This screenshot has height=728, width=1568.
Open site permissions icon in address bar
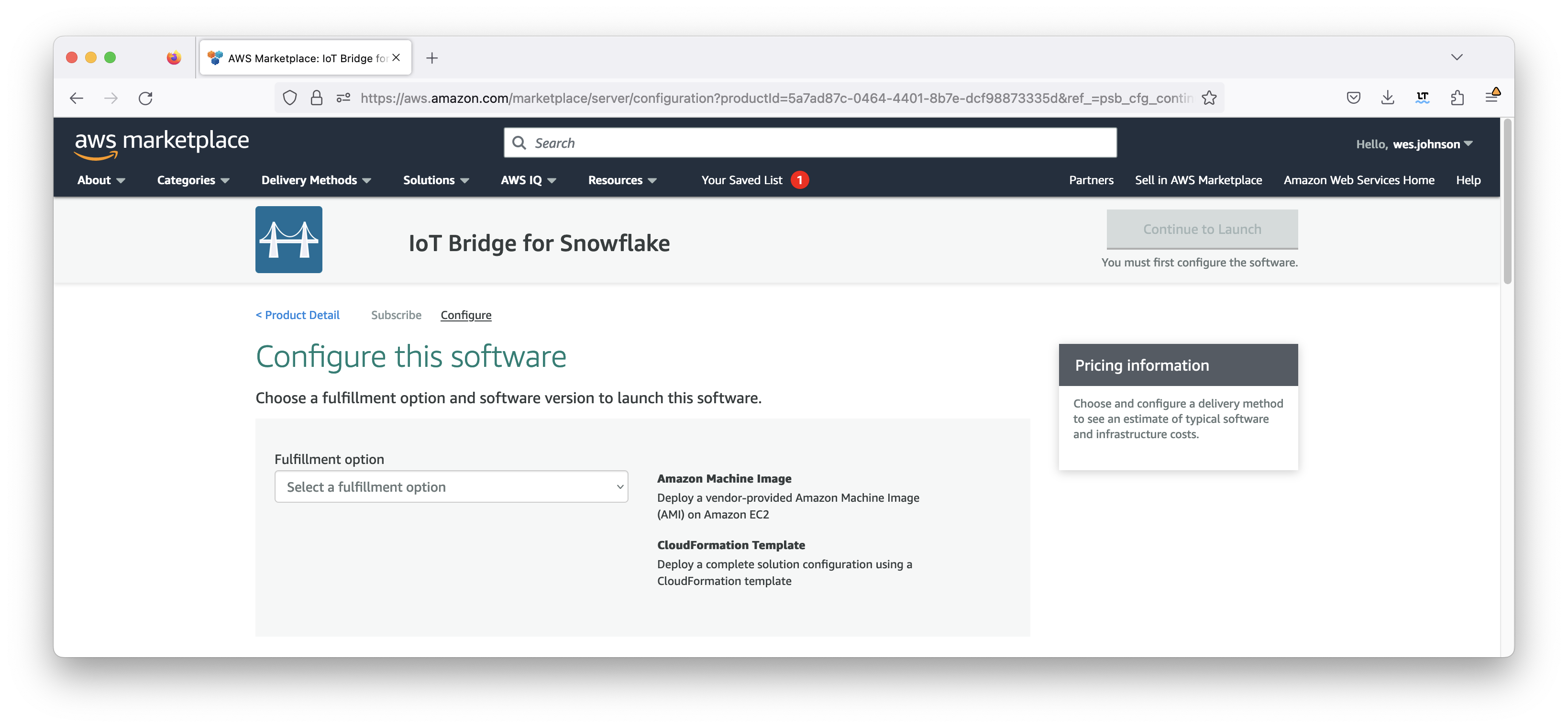(343, 98)
